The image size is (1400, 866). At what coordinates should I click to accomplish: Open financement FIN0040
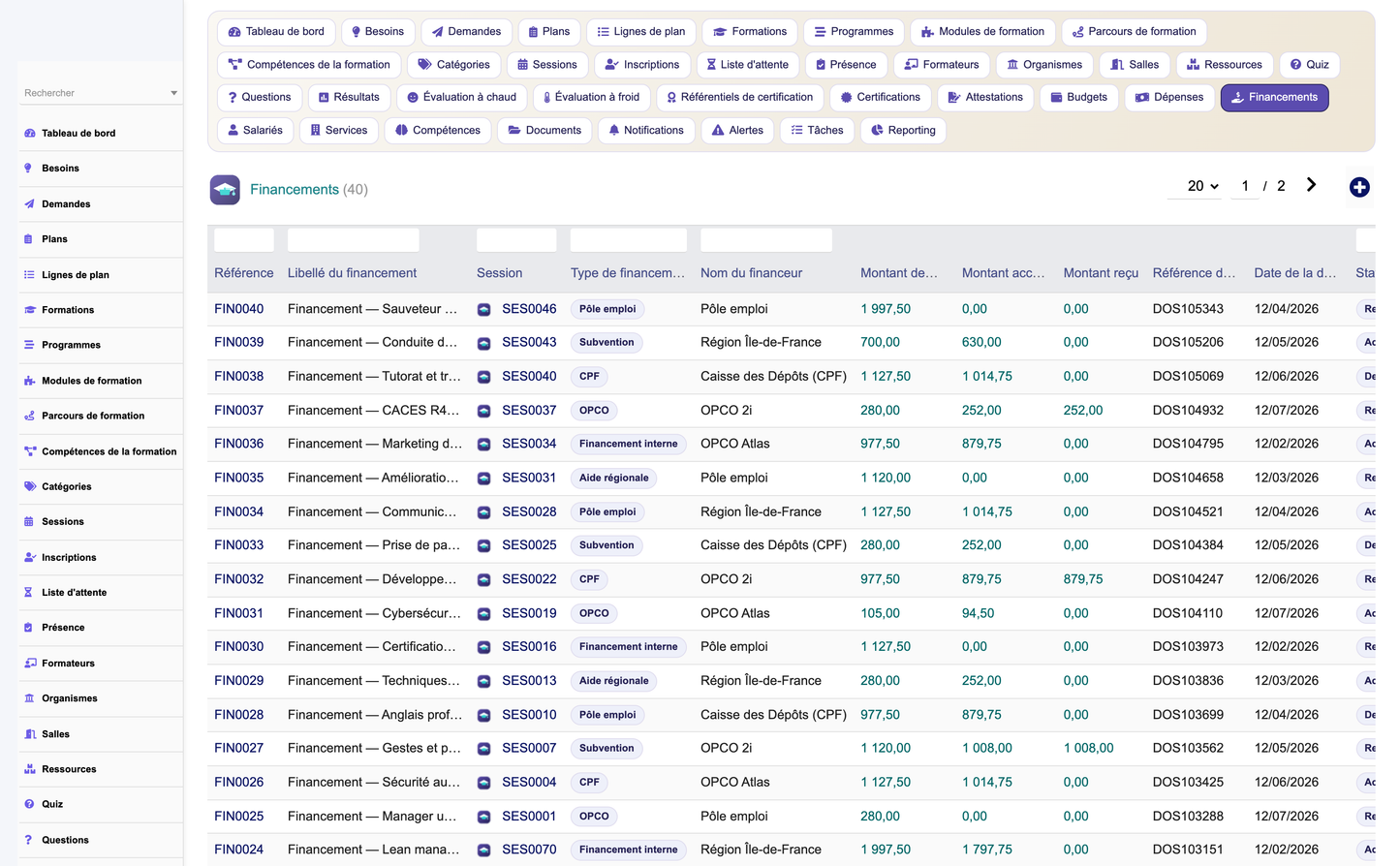pyautogui.click(x=238, y=309)
